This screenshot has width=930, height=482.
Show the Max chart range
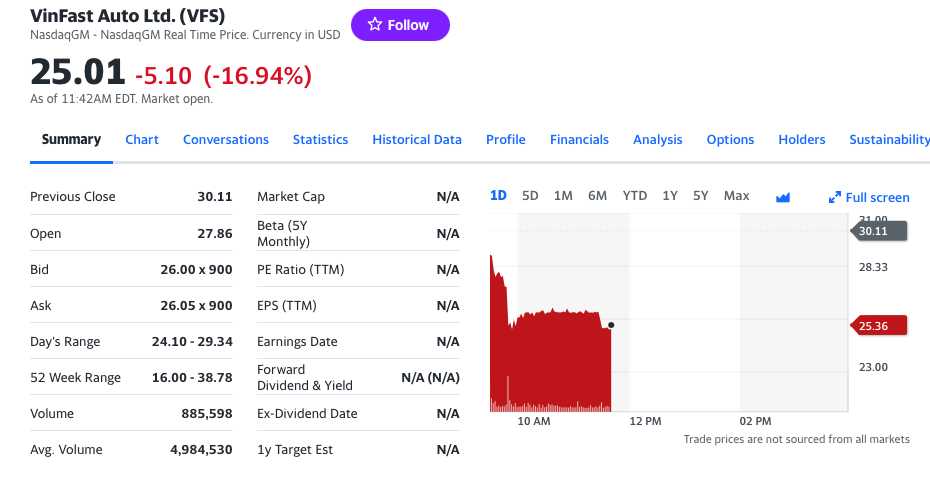pyautogui.click(x=736, y=196)
